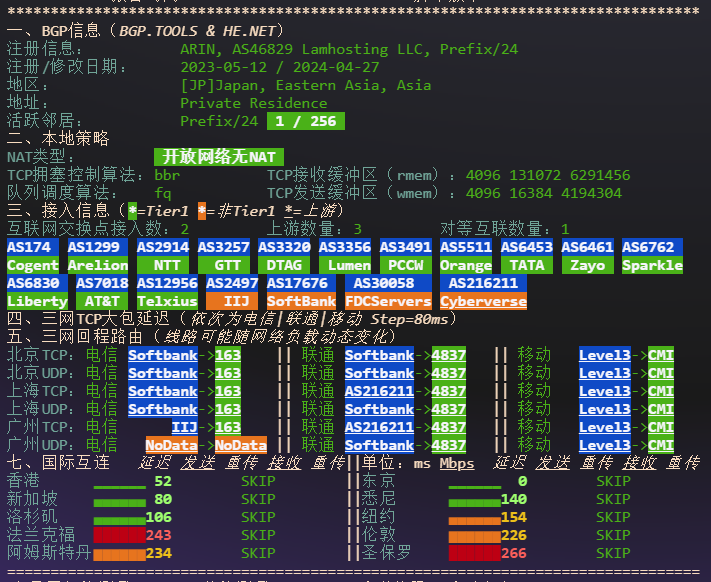
Task: Click the AS2914 NTT badge
Action: coord(163,256)
